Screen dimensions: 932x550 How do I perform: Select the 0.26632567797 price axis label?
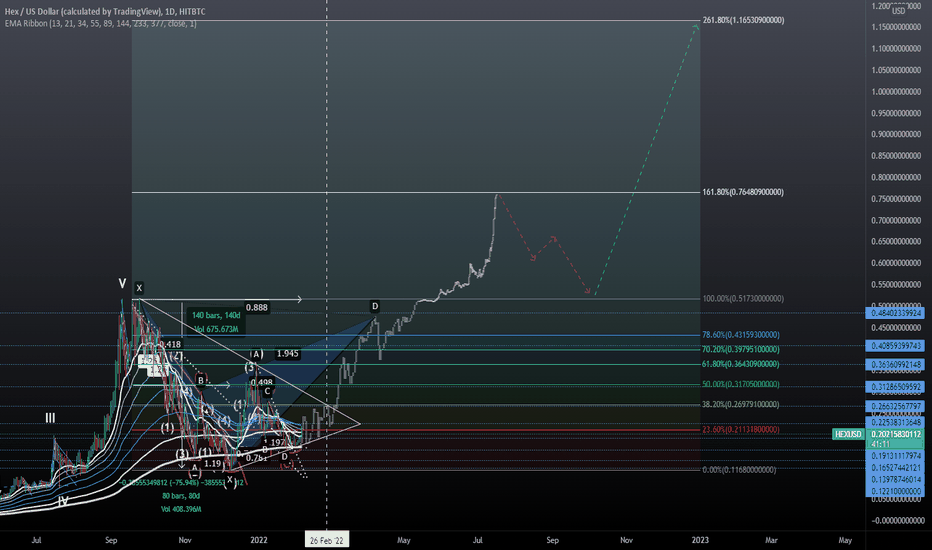[x=896, y=407]
